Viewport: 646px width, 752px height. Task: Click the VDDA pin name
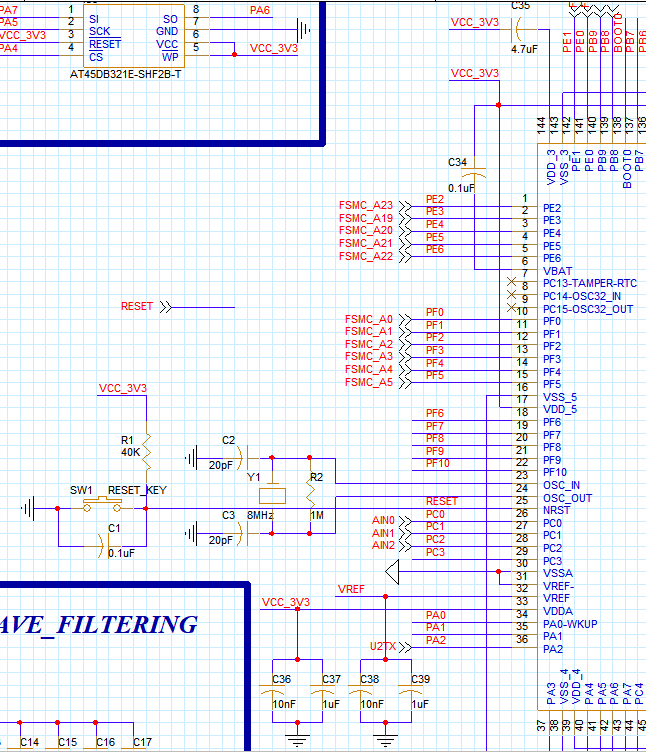coord(558,611)
